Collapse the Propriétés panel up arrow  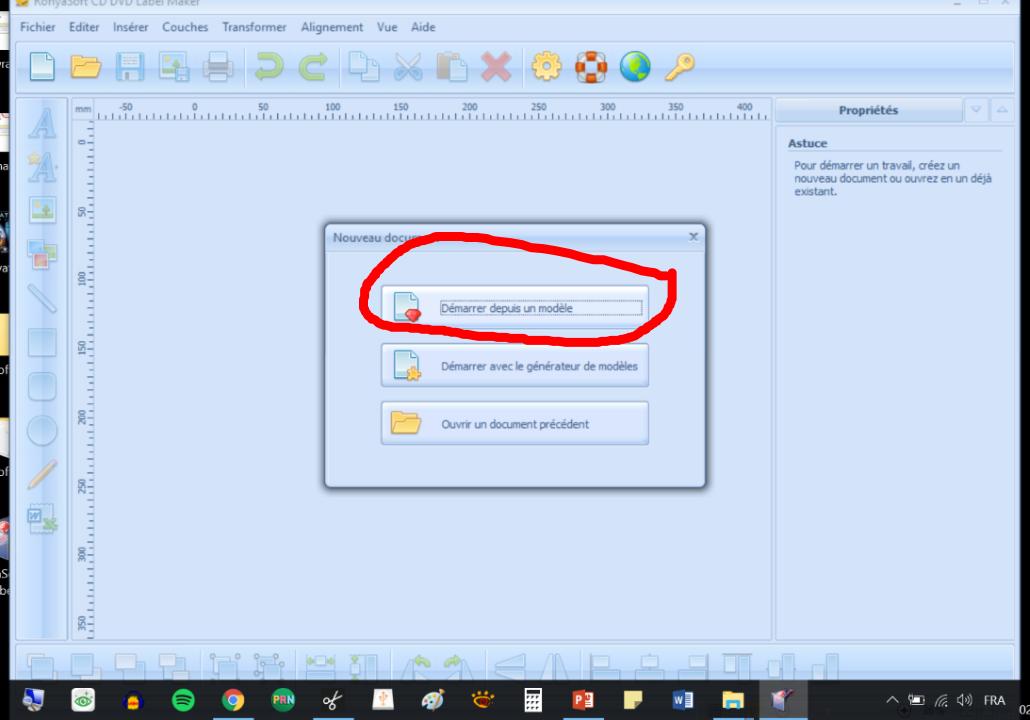(1002, 110)
